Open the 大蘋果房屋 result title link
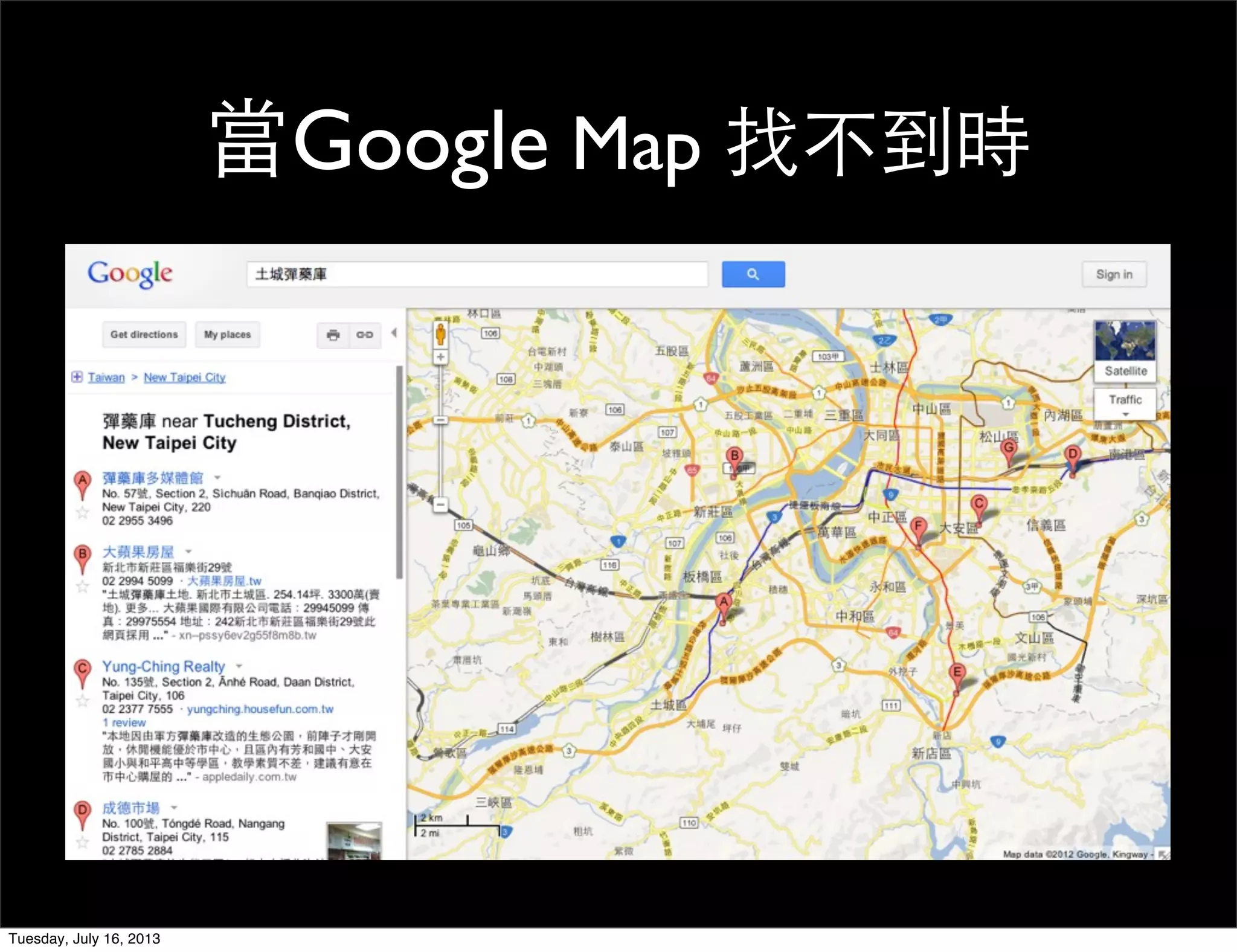Screen dimensions: 1237x952 (138, 552)
